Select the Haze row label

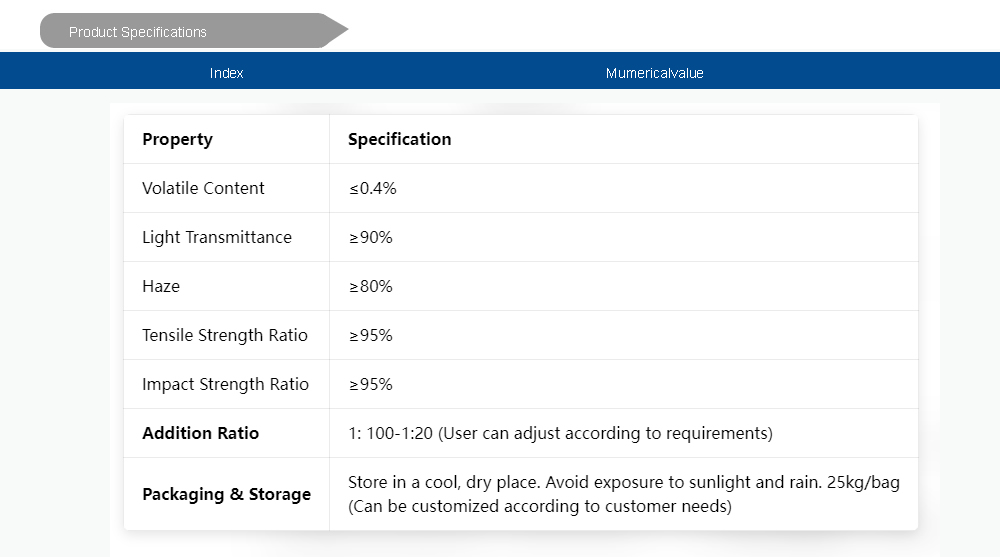point(161,286)
